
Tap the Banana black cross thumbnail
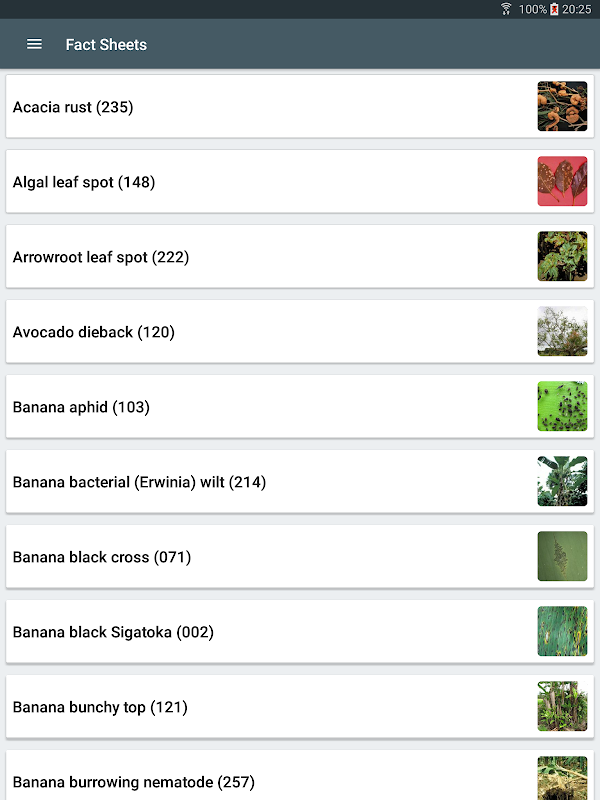(x=562, y=556)
